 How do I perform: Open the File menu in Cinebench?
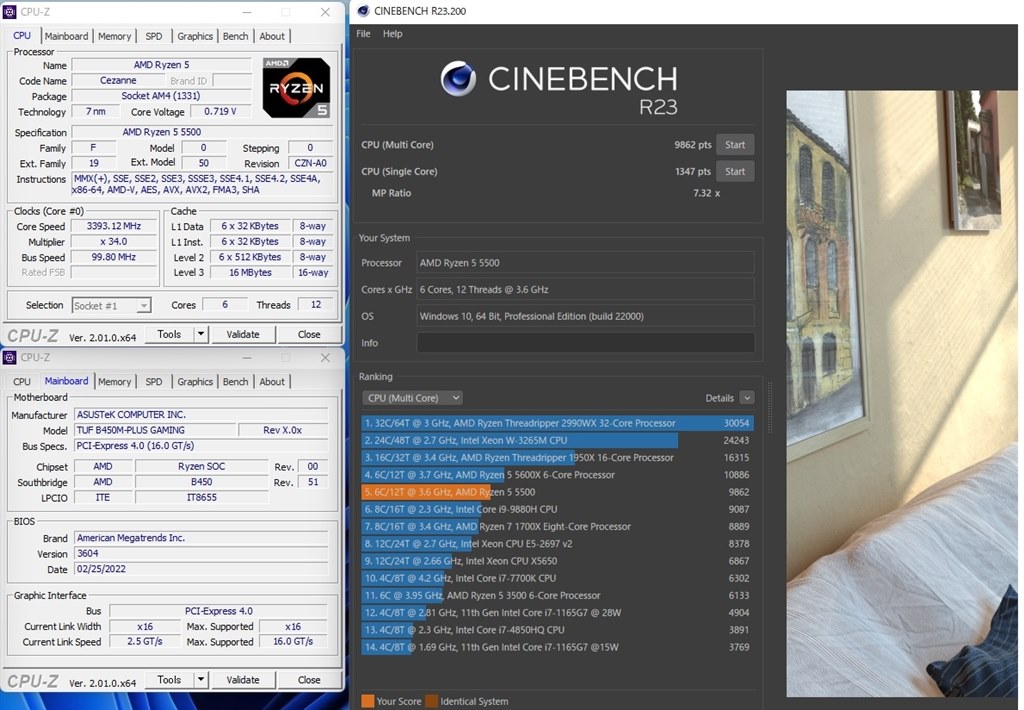(x=362, y=33)
